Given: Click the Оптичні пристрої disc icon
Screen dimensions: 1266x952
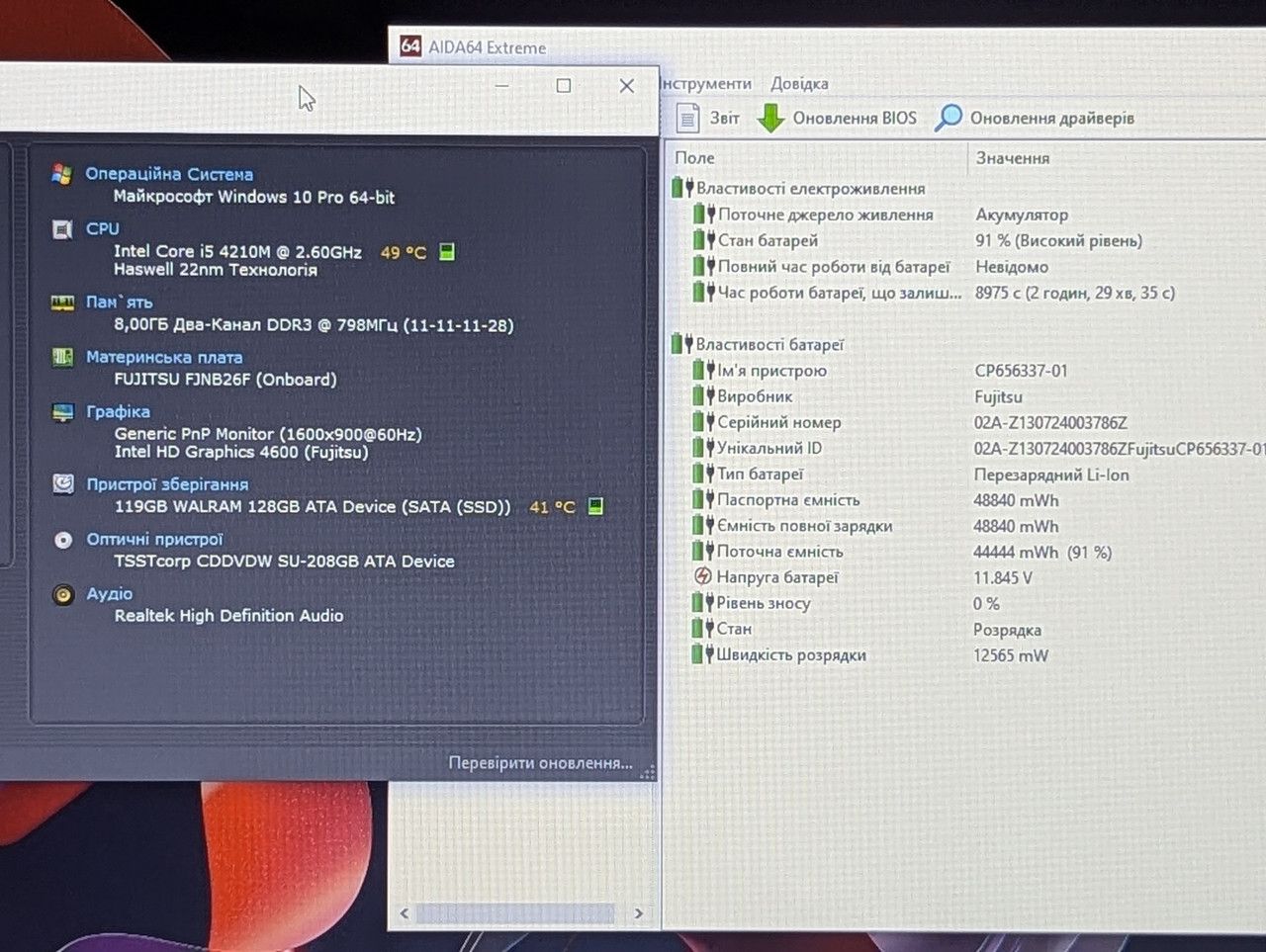Looking at the screenshot, I should (63, 540).
